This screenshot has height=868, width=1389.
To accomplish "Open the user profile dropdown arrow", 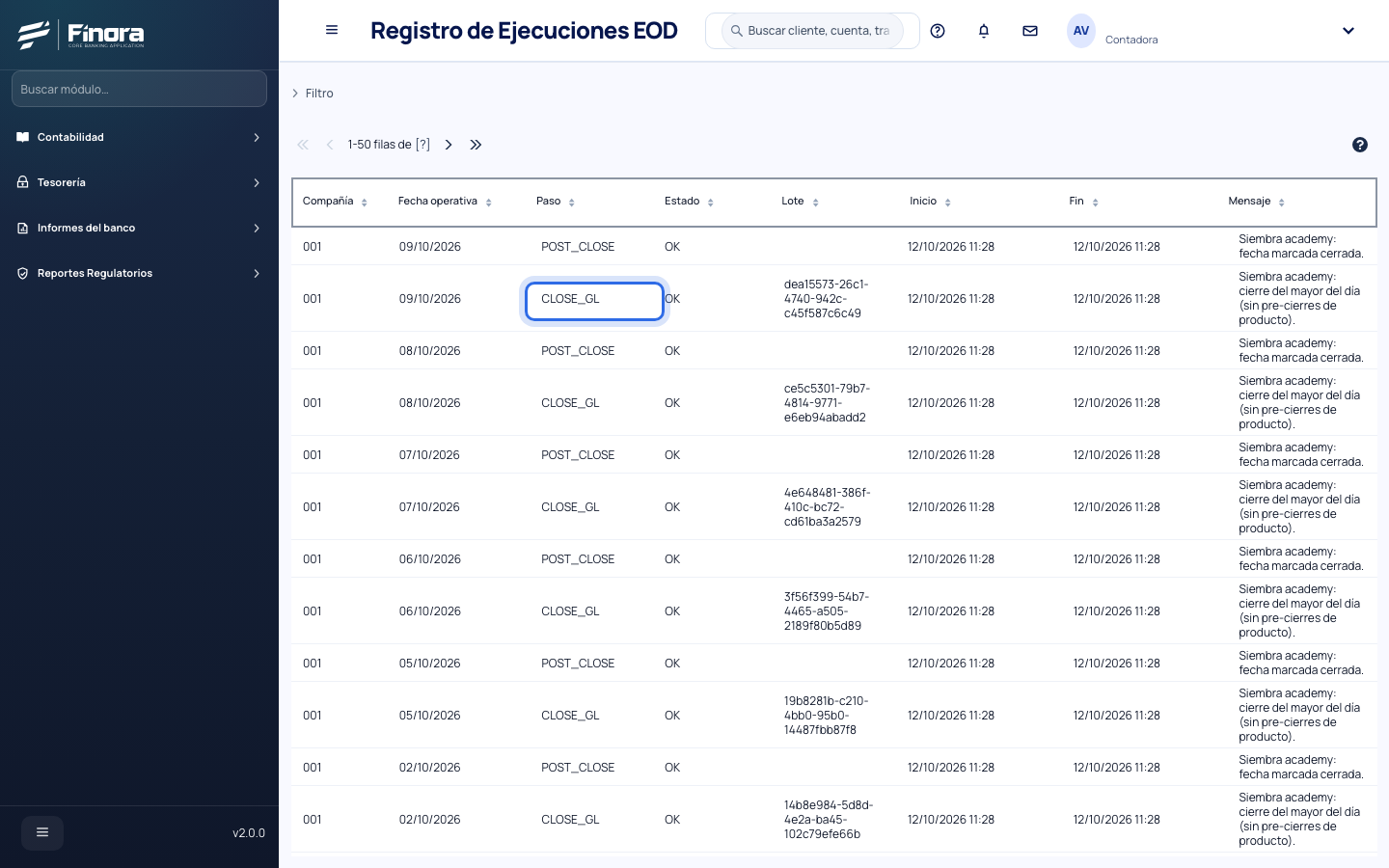I will pyautogui.click(x=1348, y=31).
